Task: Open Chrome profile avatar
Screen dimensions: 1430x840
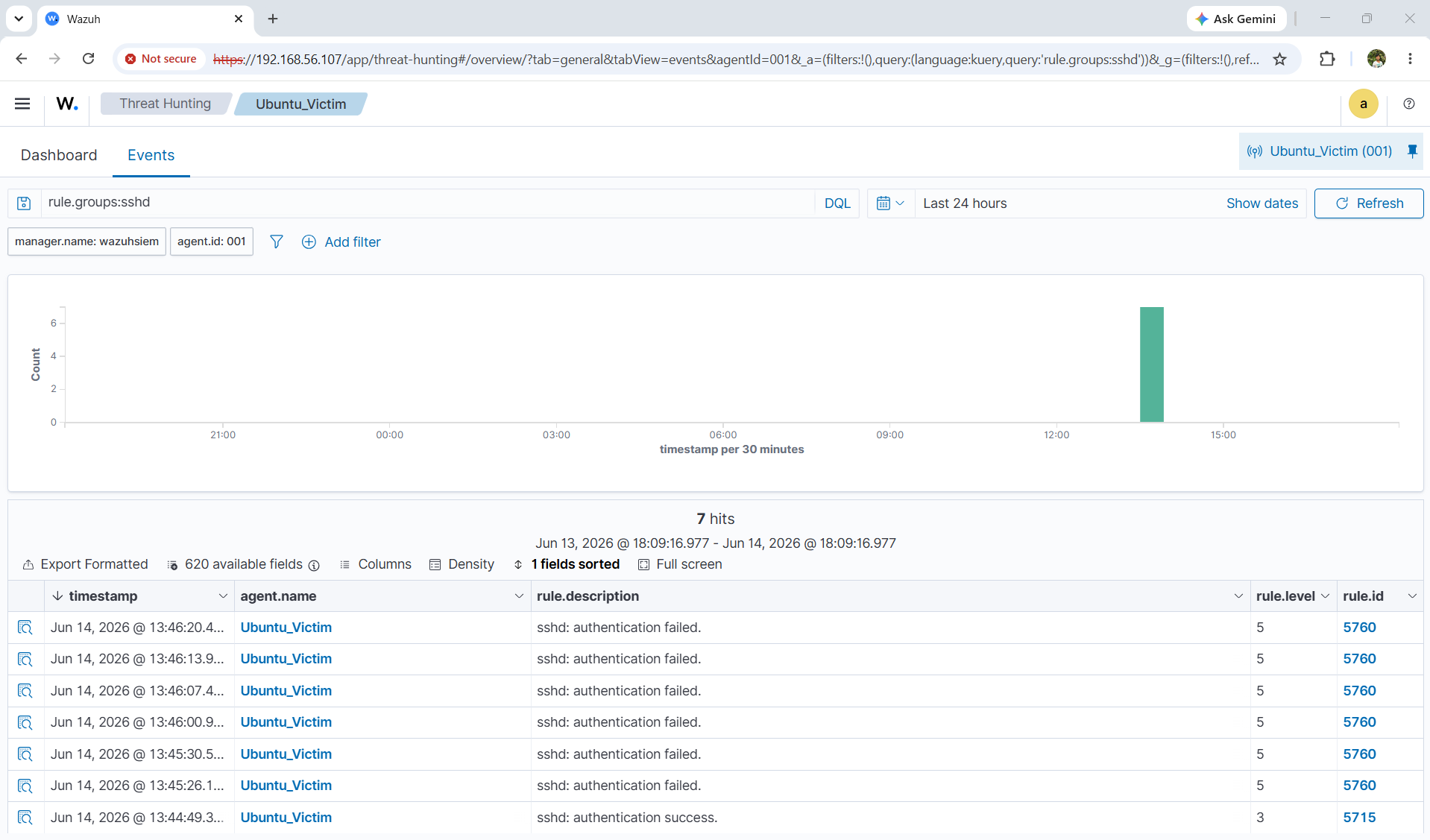Action: (x=1376, y=59)
